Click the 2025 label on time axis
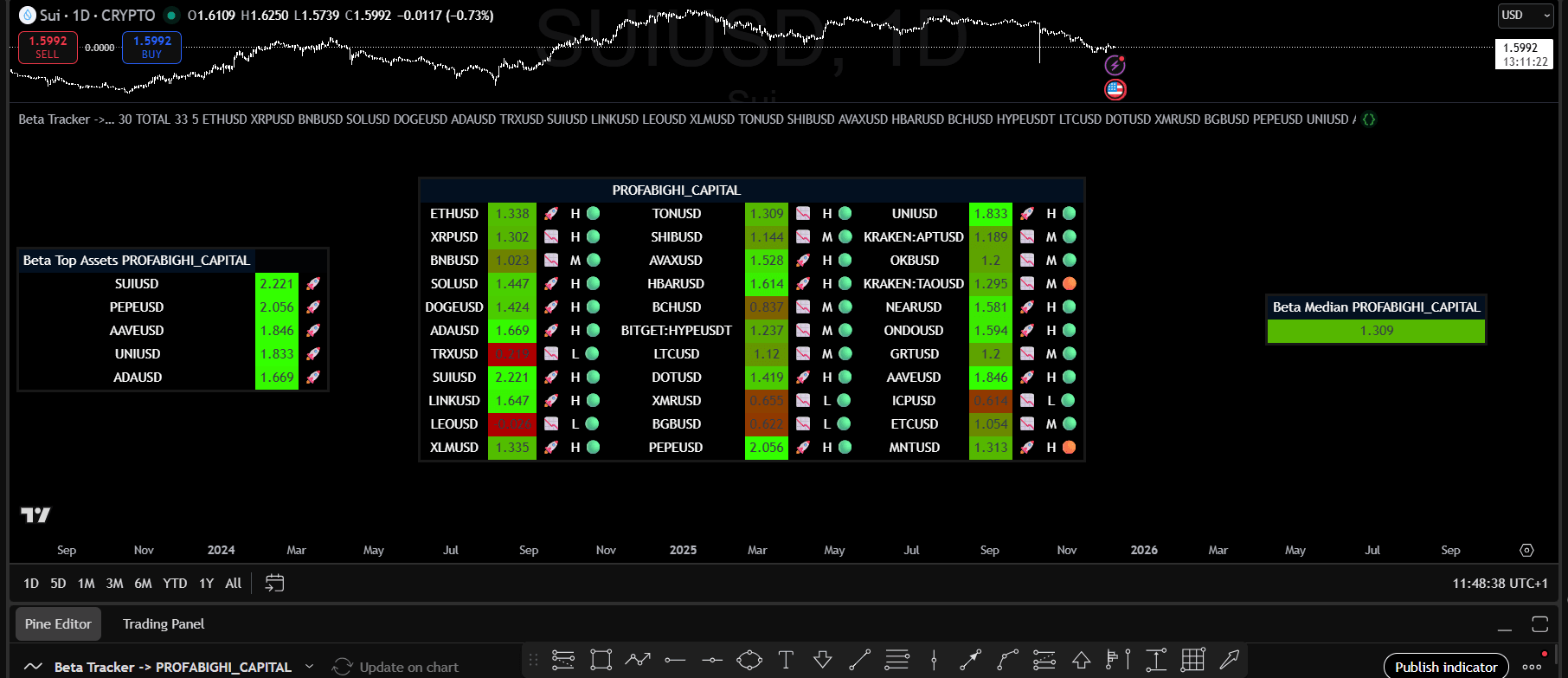 tap(683, 550)
